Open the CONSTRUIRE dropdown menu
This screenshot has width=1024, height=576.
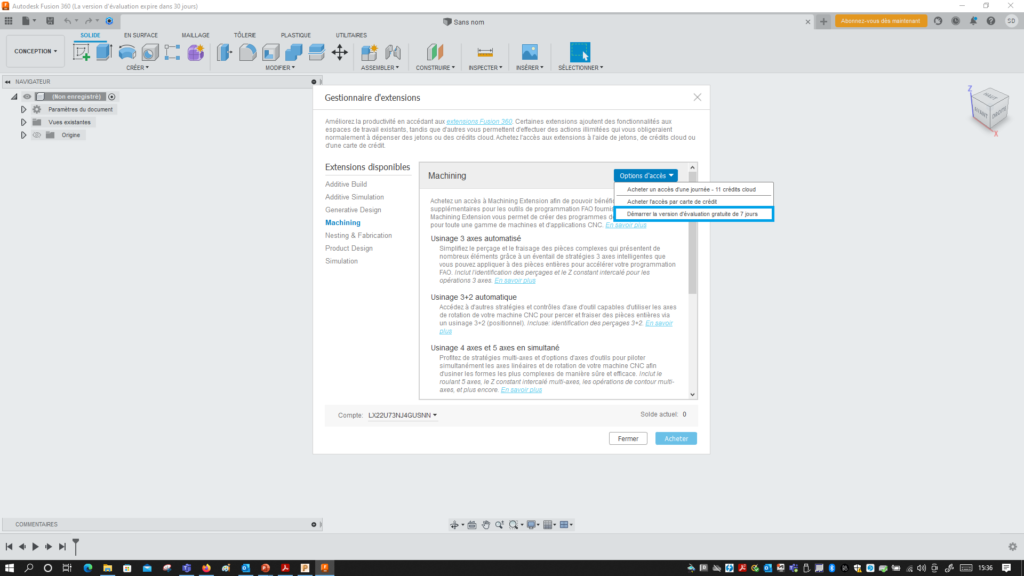(435, 67)
